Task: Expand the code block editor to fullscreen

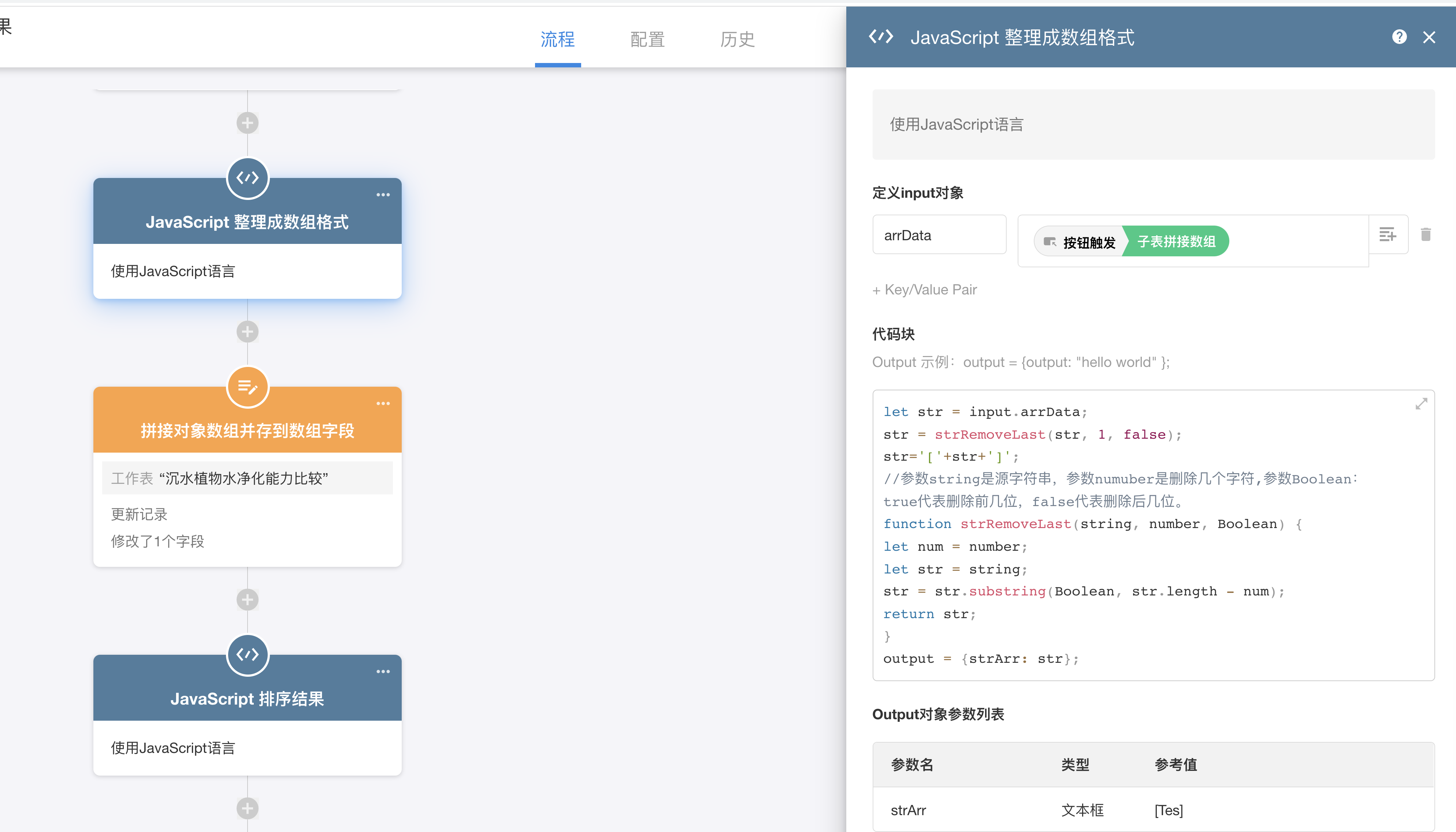Action: 1421,404
